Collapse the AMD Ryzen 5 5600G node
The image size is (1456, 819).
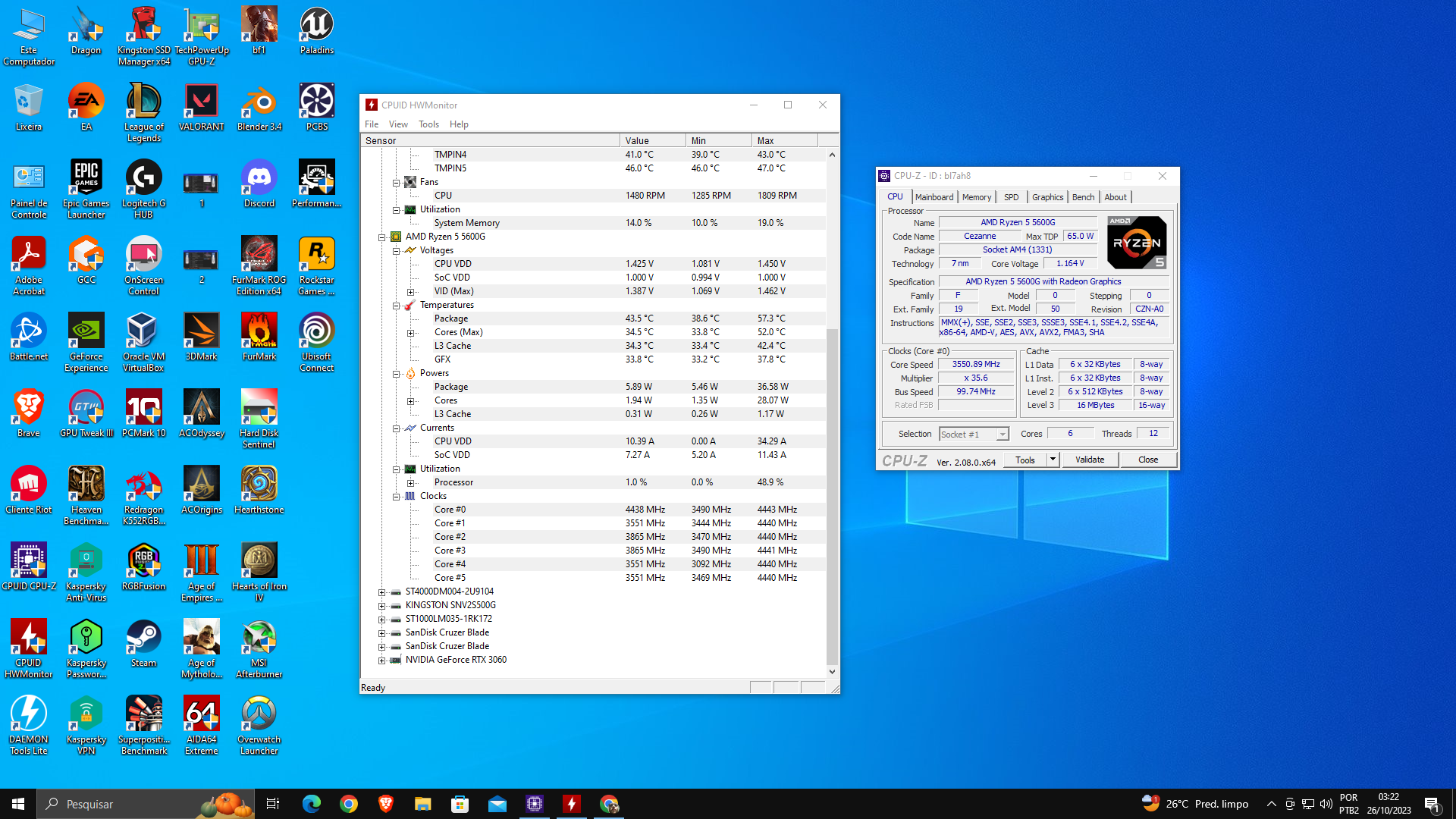tap(382, 237)
